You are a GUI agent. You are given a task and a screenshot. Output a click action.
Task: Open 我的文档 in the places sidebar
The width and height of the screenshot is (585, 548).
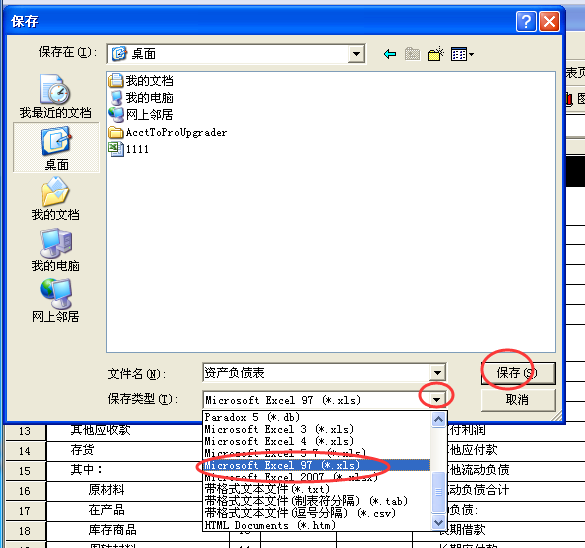pos(56,198)
